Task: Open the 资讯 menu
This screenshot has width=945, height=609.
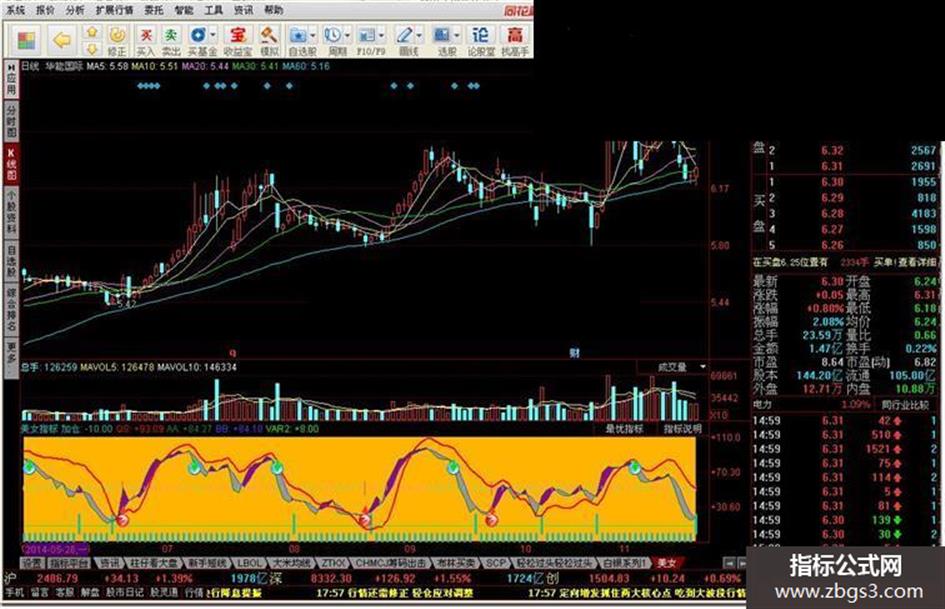Action: [x=243, y=10]
